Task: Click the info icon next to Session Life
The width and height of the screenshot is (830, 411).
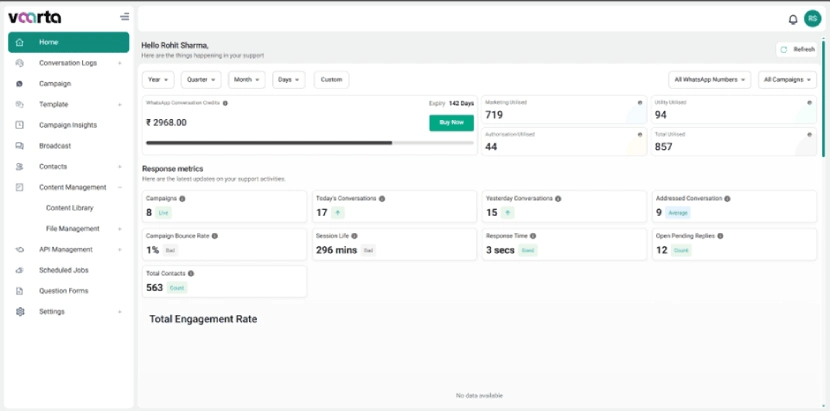Action: pyautogui.click(x=353, y=236)
